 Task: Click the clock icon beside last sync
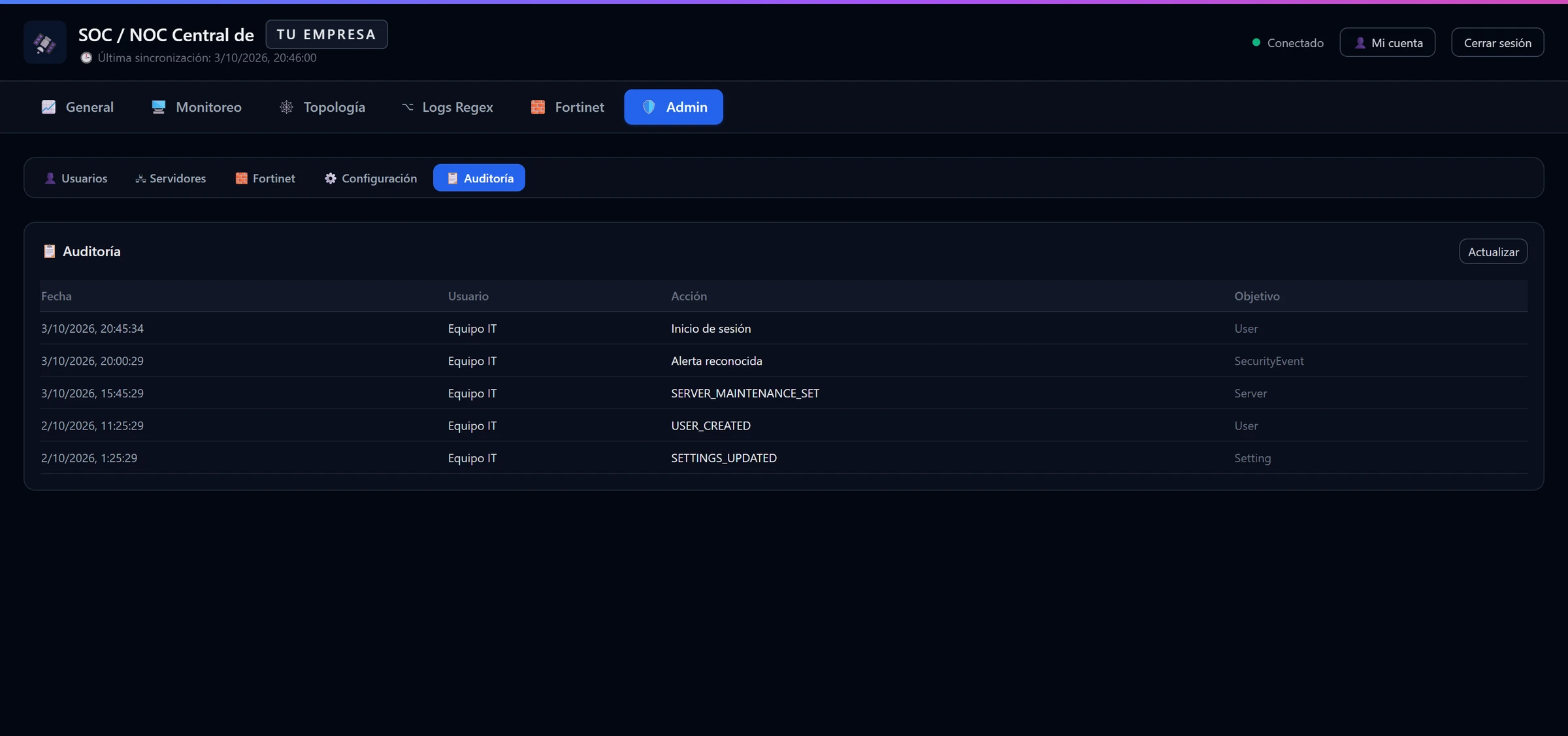click(86, 58)
